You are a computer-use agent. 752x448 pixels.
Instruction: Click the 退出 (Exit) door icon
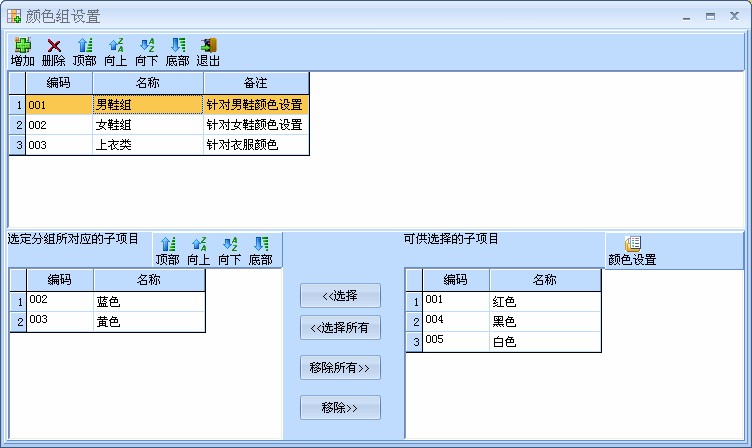click(x=209, y=46)
